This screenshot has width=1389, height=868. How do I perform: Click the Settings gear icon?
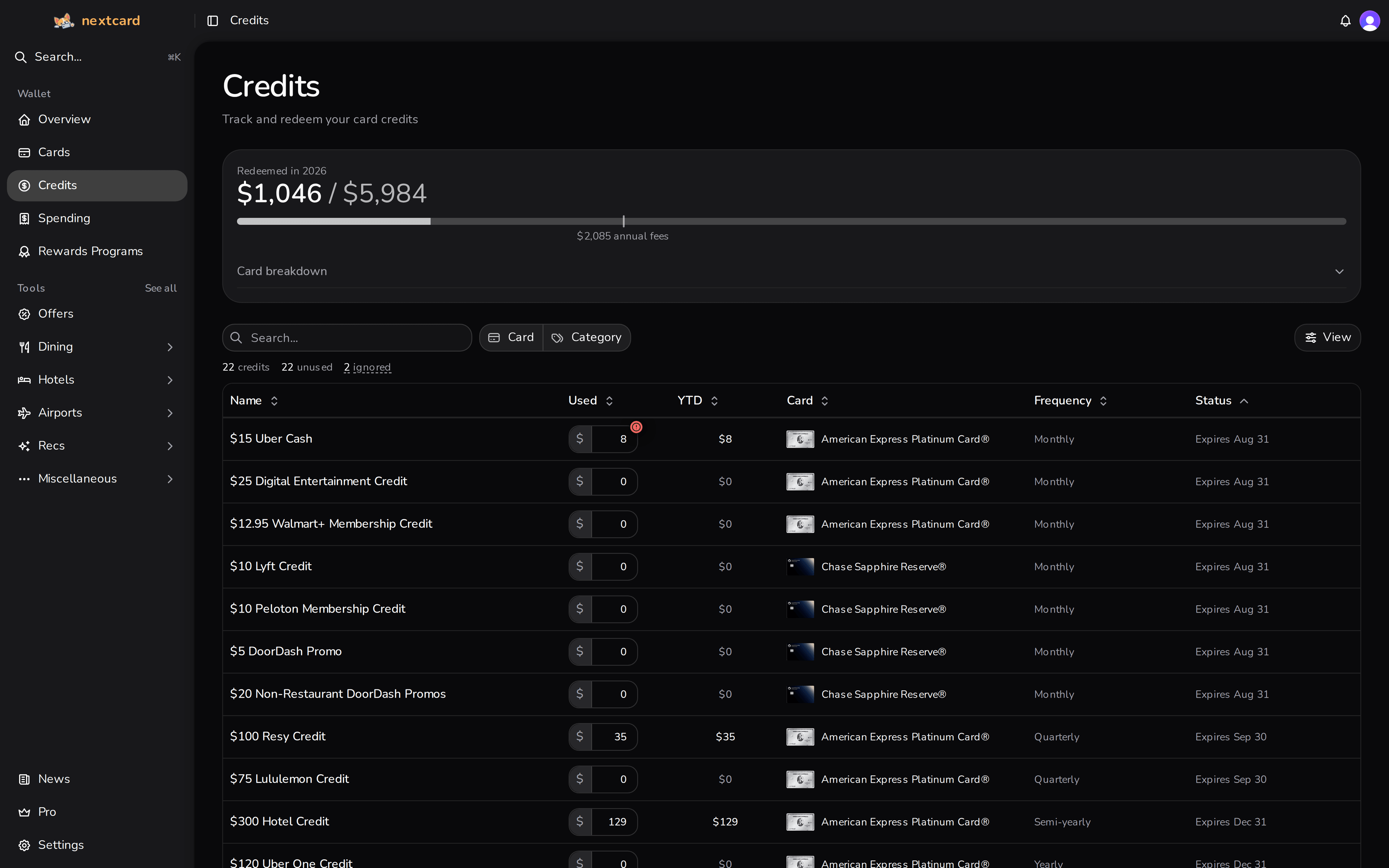tap(24, 845)
